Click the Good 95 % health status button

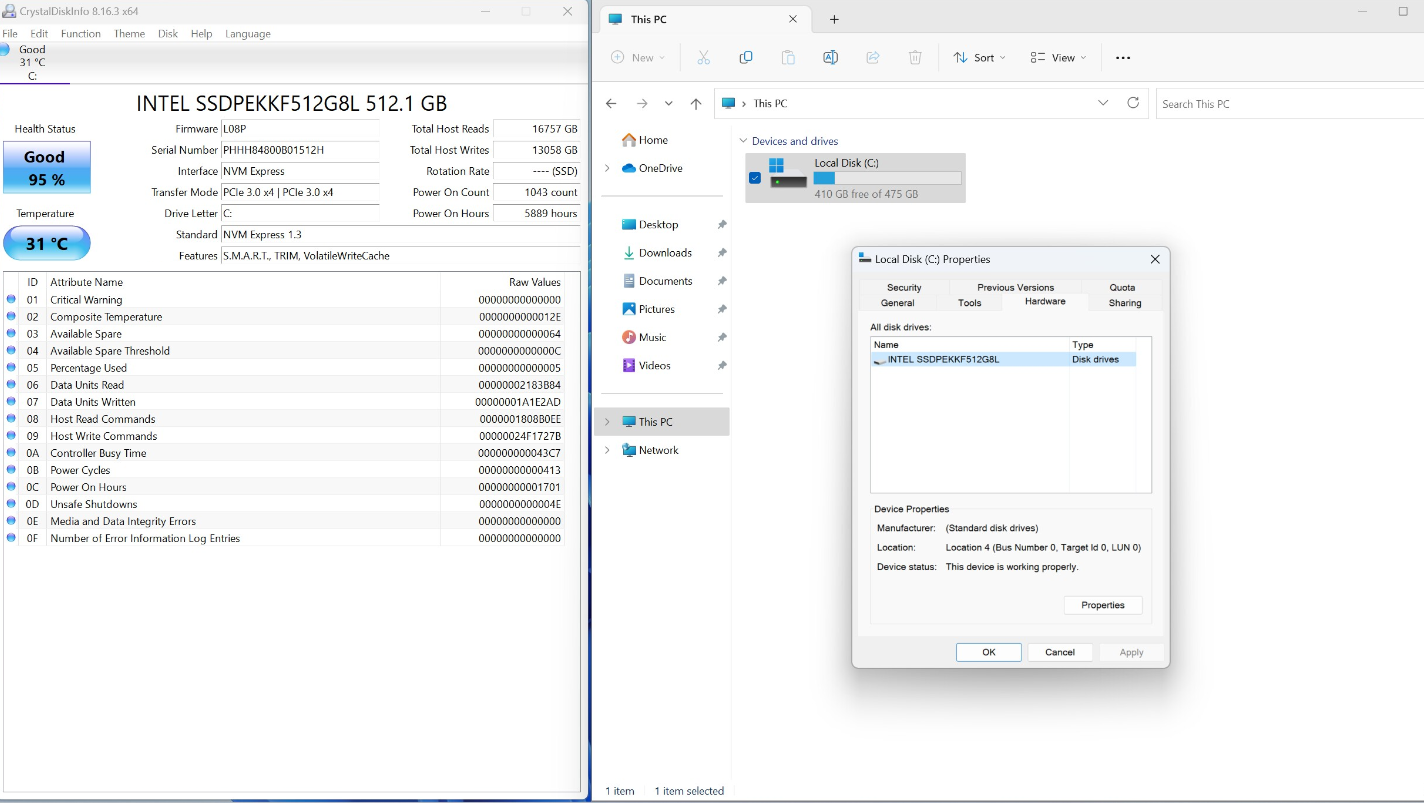[46, 167]
